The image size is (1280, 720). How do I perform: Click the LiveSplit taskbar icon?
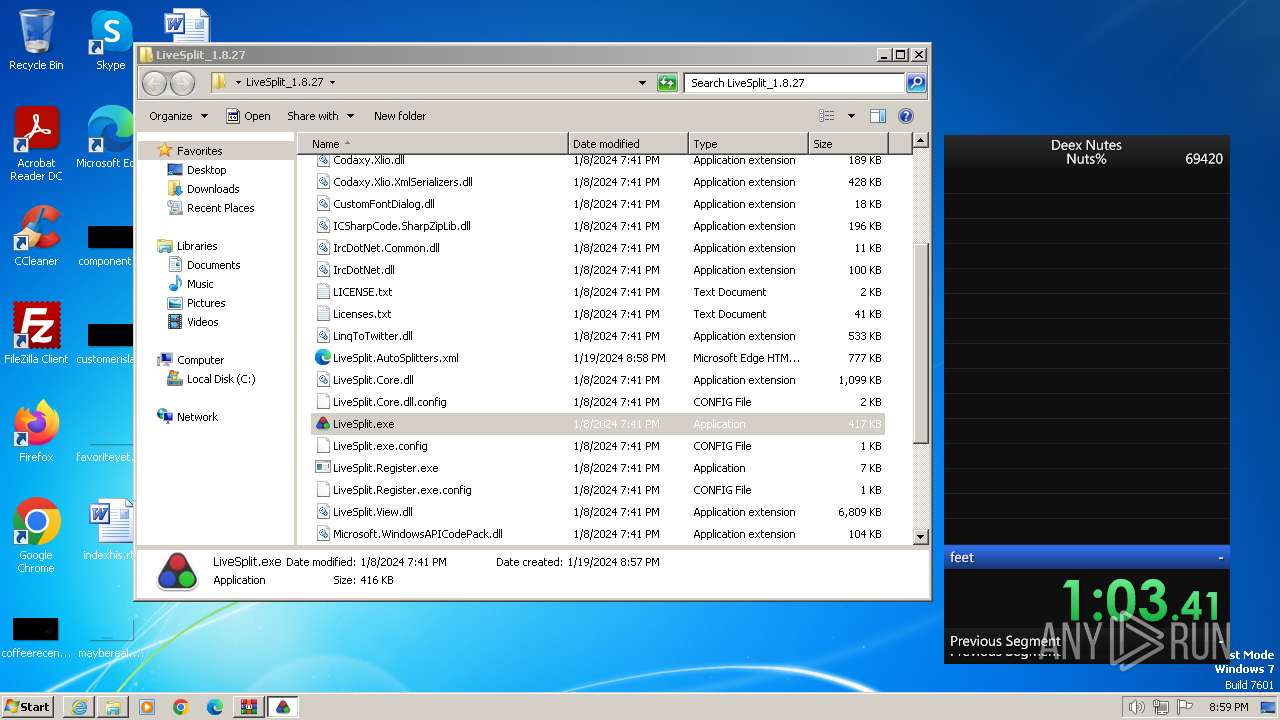(x=283, y=707)
